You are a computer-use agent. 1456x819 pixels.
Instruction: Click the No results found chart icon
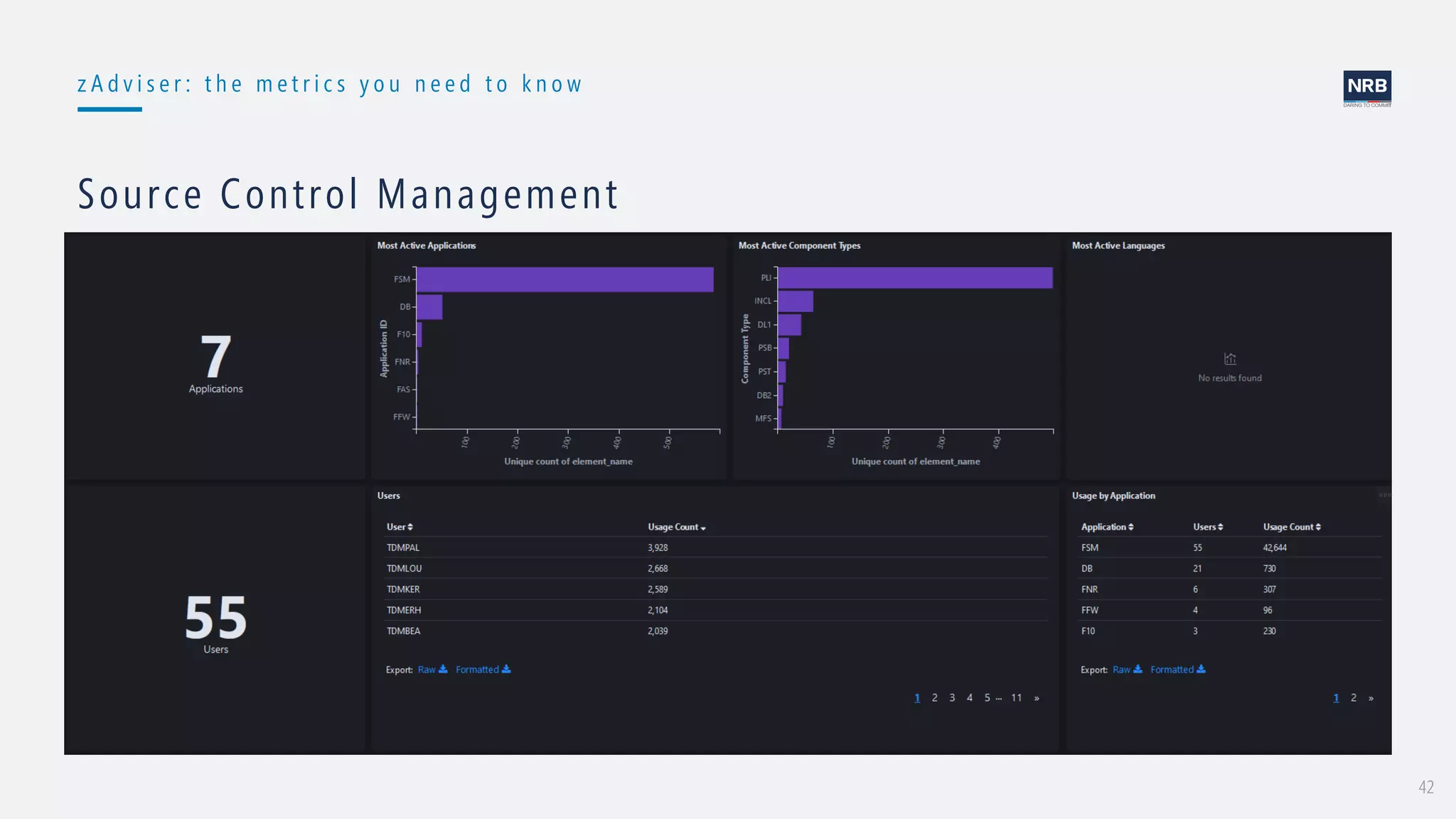click(1230, 358)
